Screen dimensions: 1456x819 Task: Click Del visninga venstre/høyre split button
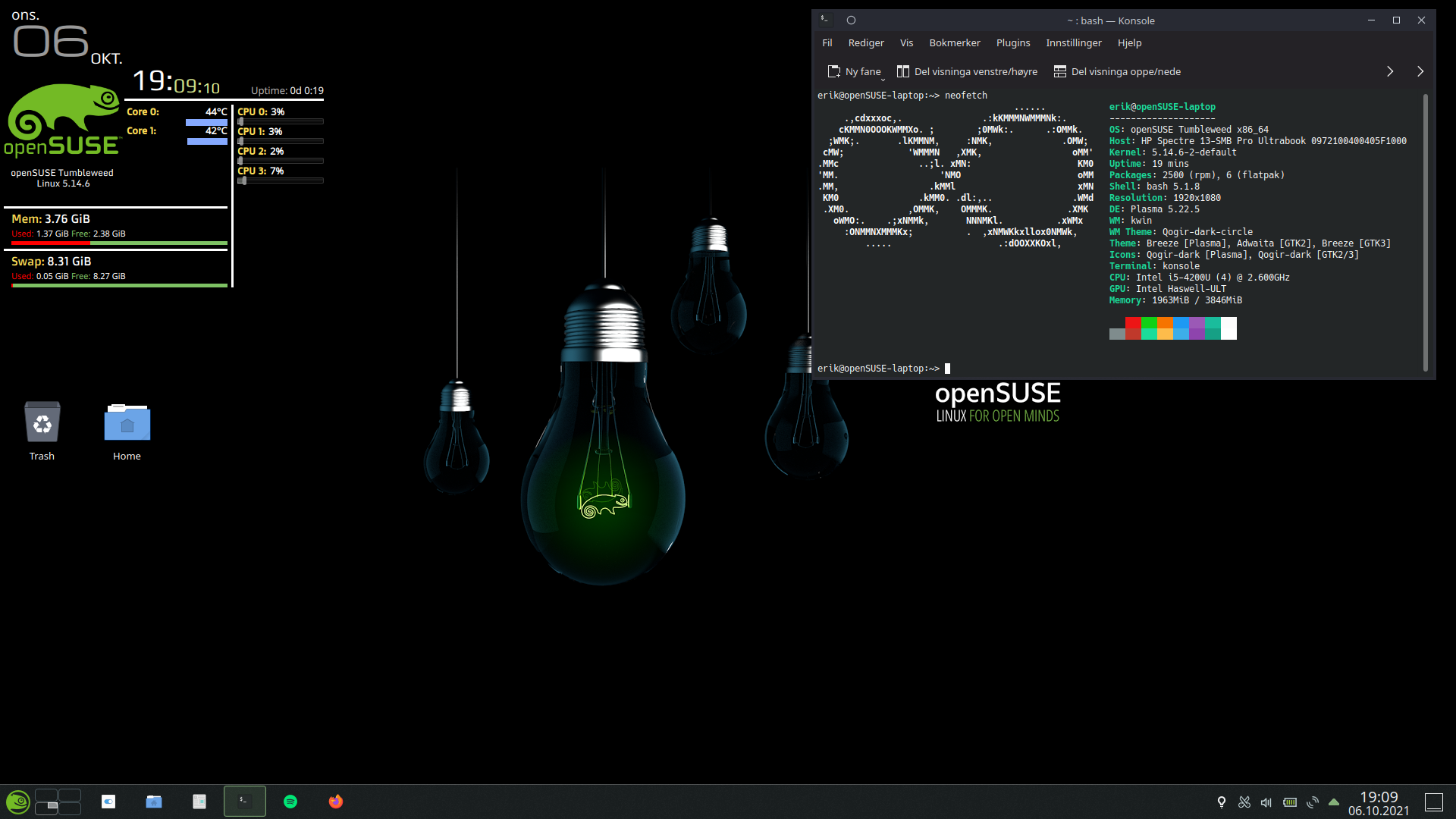pyautogui.click(x=967, y=71)
